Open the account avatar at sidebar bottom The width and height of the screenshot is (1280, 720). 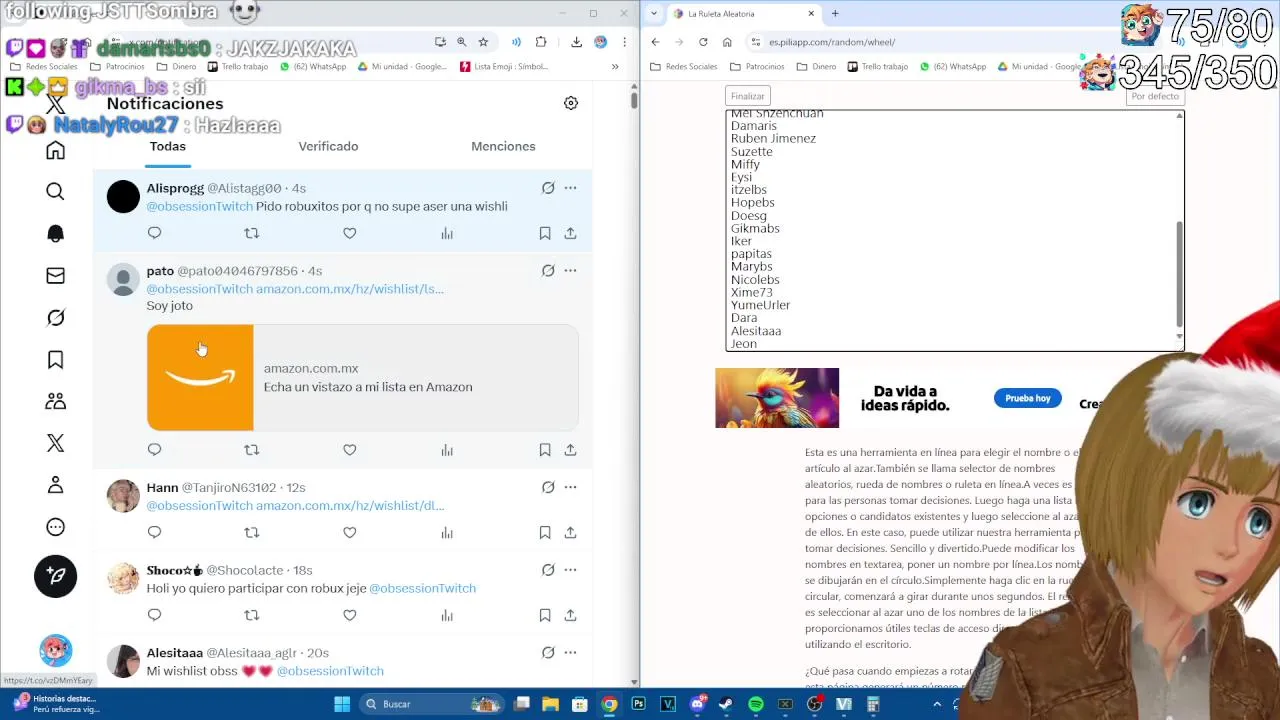[55, 651]
